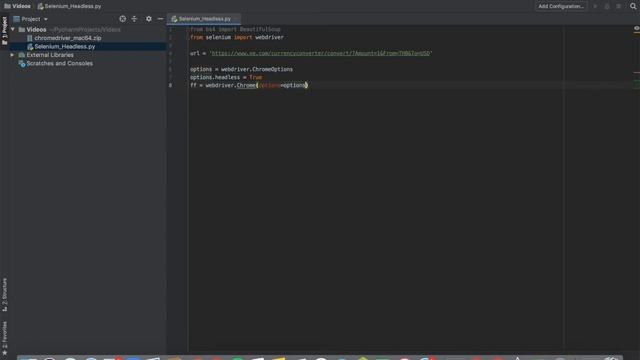Toggle the editor inspections eye icon
Viewport: 640px width, 360px height.
point(636,28)
